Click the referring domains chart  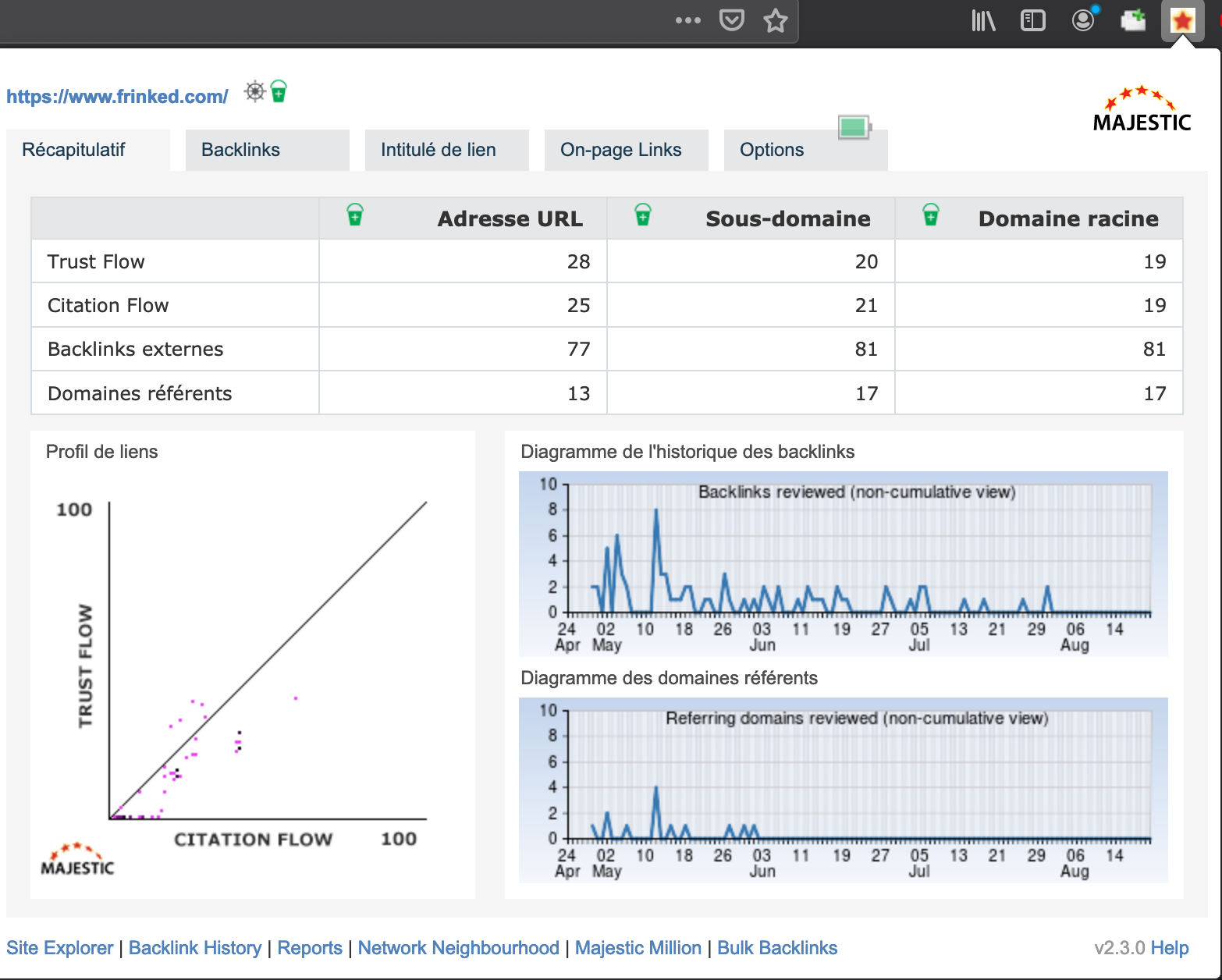click(844, 790)
